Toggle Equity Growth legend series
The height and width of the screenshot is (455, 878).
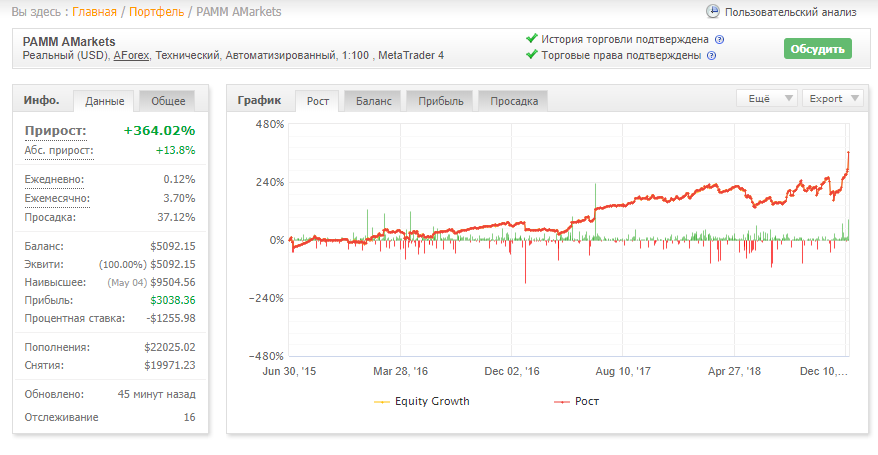[x=422, y=401]
